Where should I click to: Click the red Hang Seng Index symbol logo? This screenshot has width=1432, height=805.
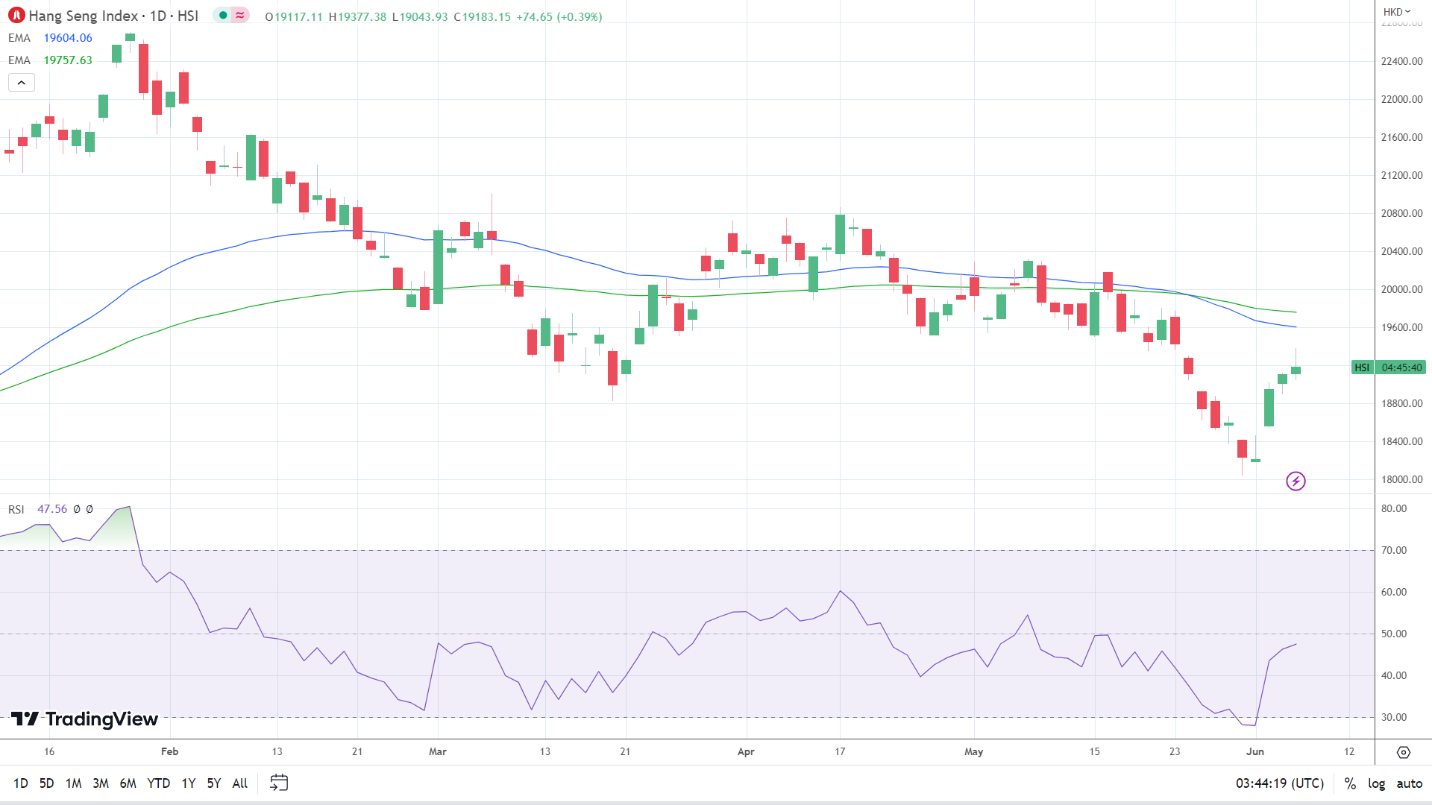tap(16, 16)
